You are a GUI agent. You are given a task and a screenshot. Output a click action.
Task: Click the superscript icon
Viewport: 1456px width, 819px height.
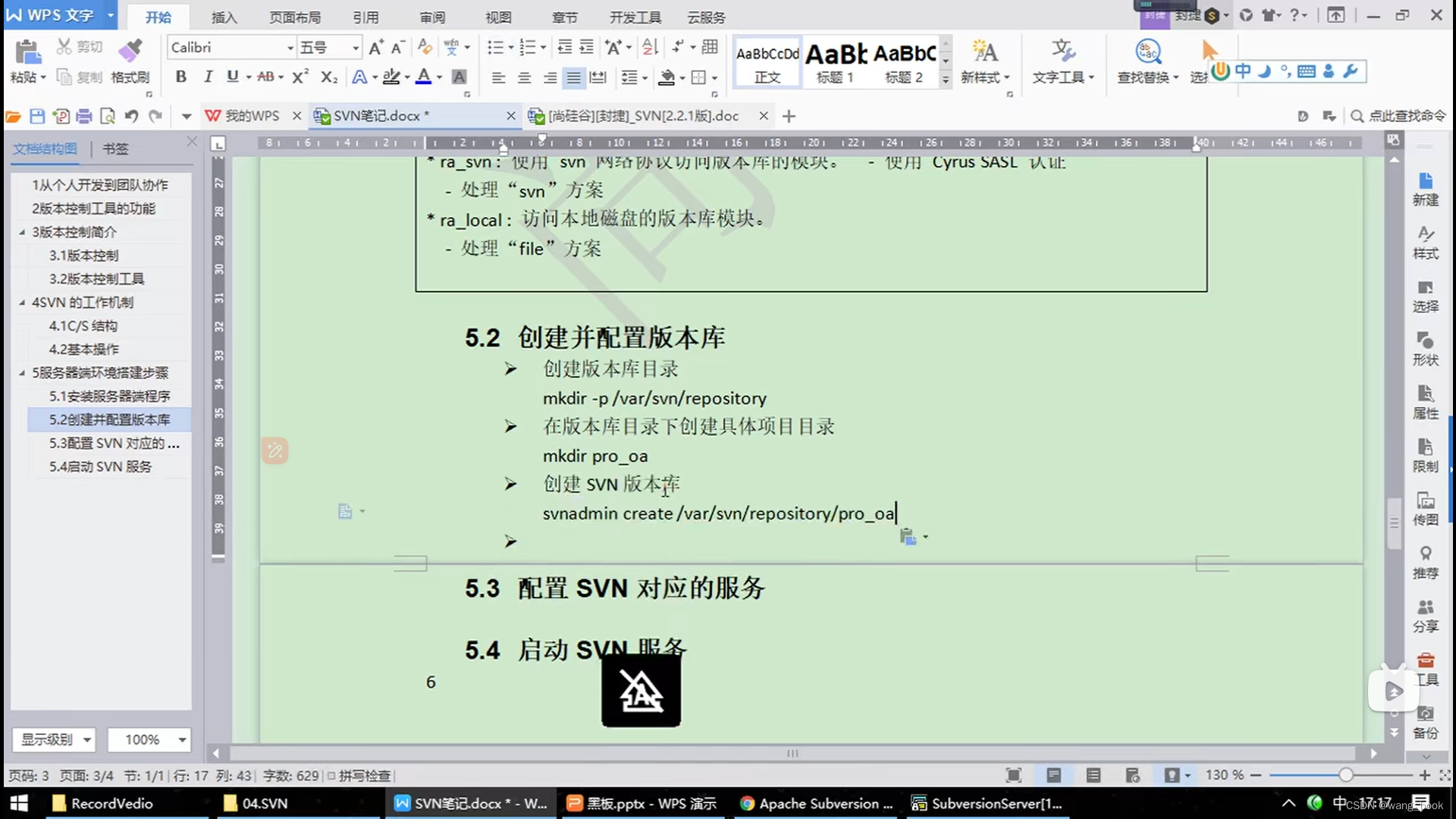(x=300, y=77)
